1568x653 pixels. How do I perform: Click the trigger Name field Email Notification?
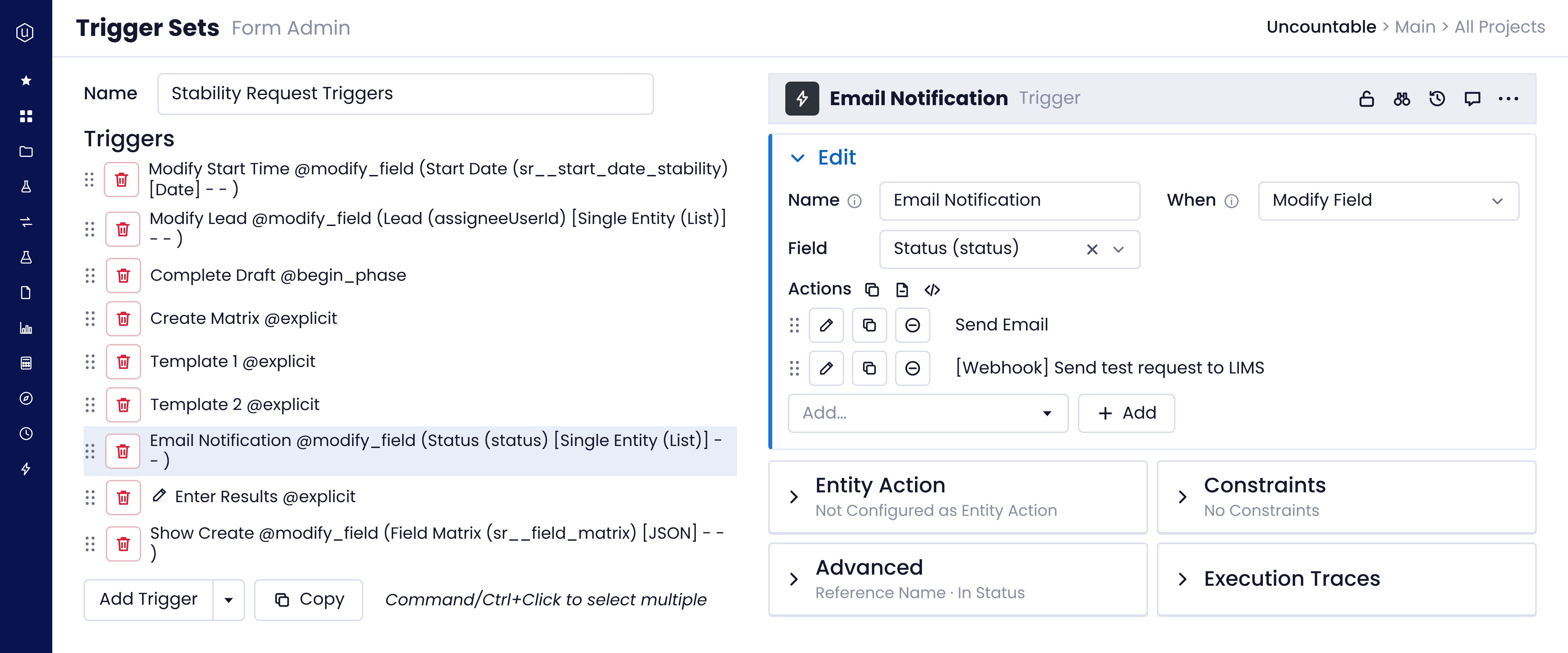(1009, 201)
